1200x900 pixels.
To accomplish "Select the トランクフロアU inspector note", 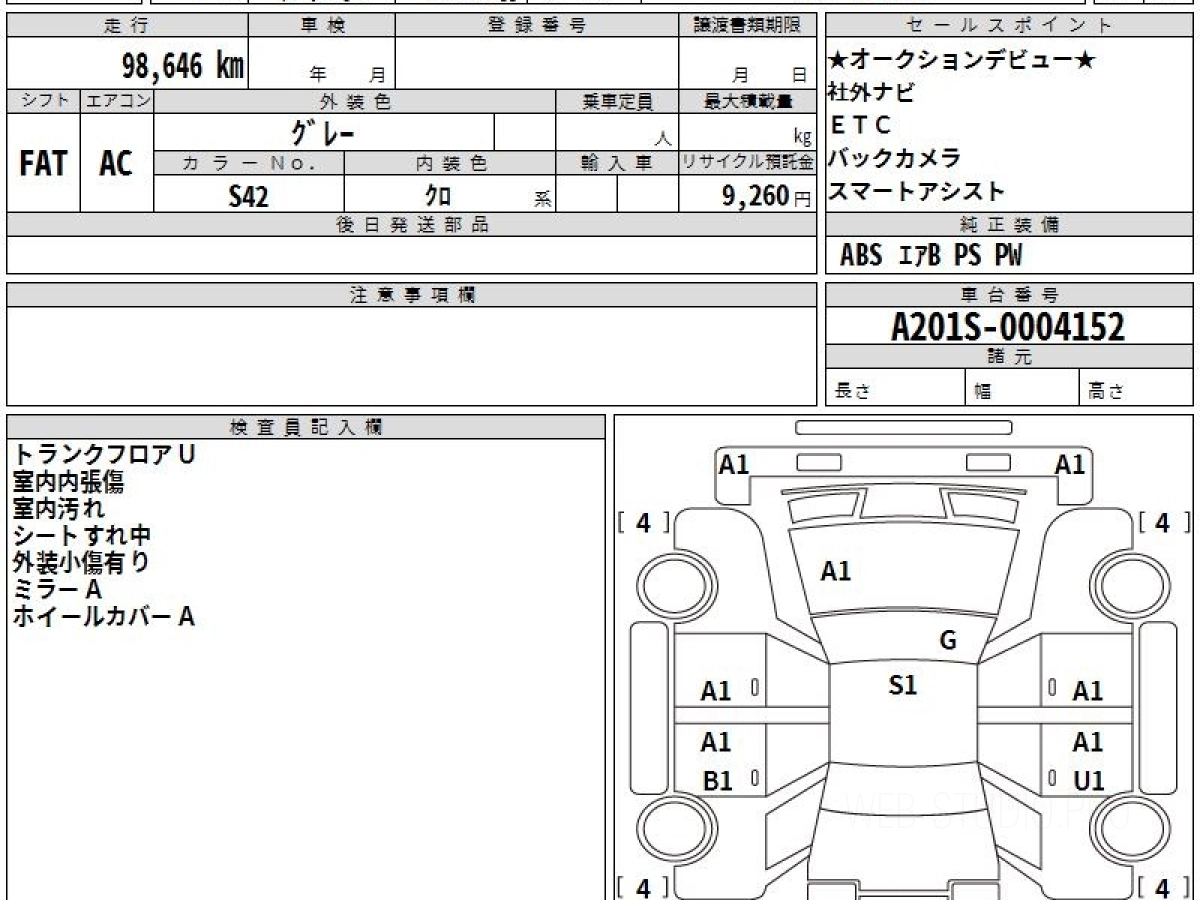I will pyautogui.click(x=104, y=454).
